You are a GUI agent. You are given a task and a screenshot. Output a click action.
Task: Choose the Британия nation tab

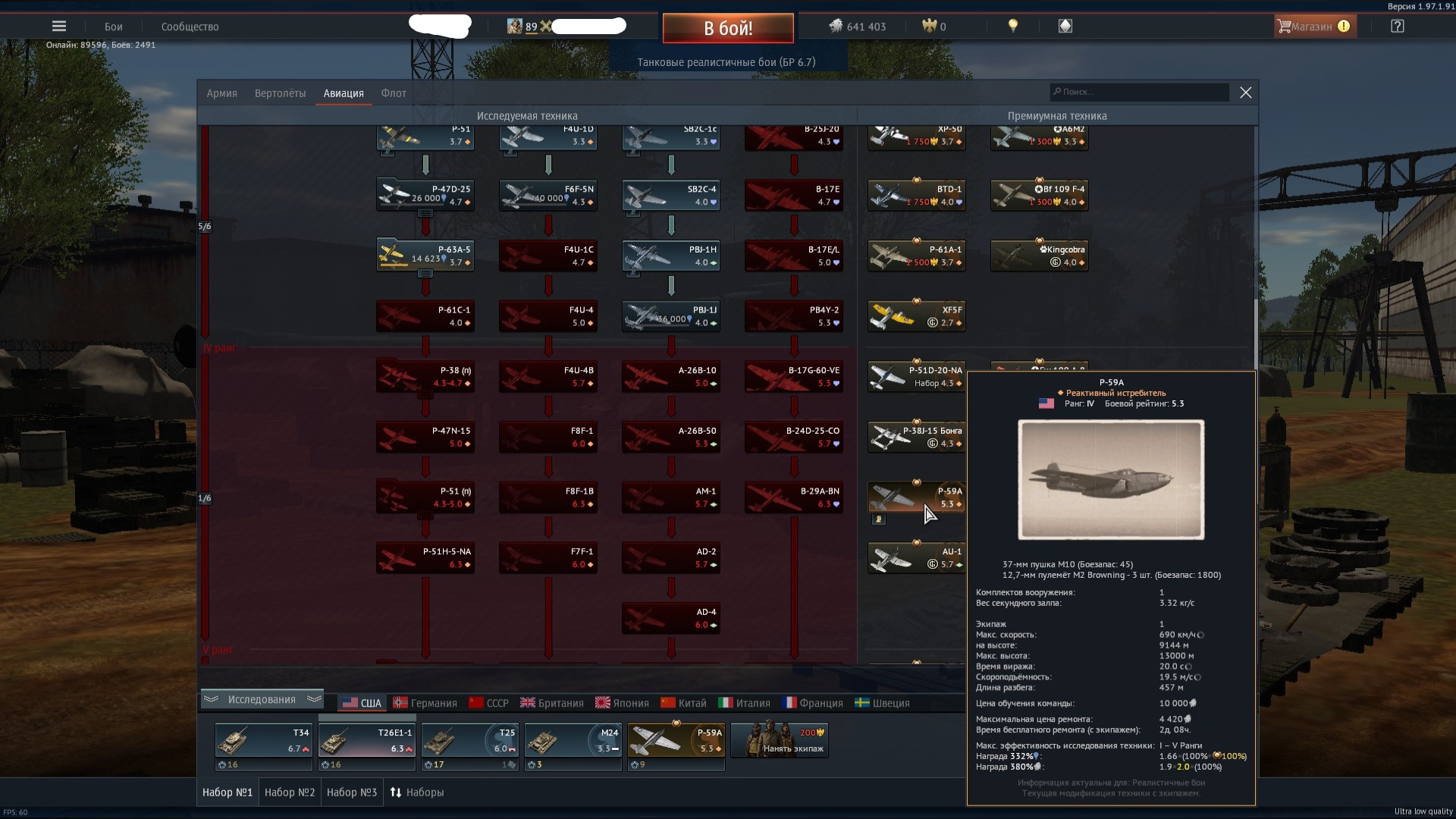(551, 703)
